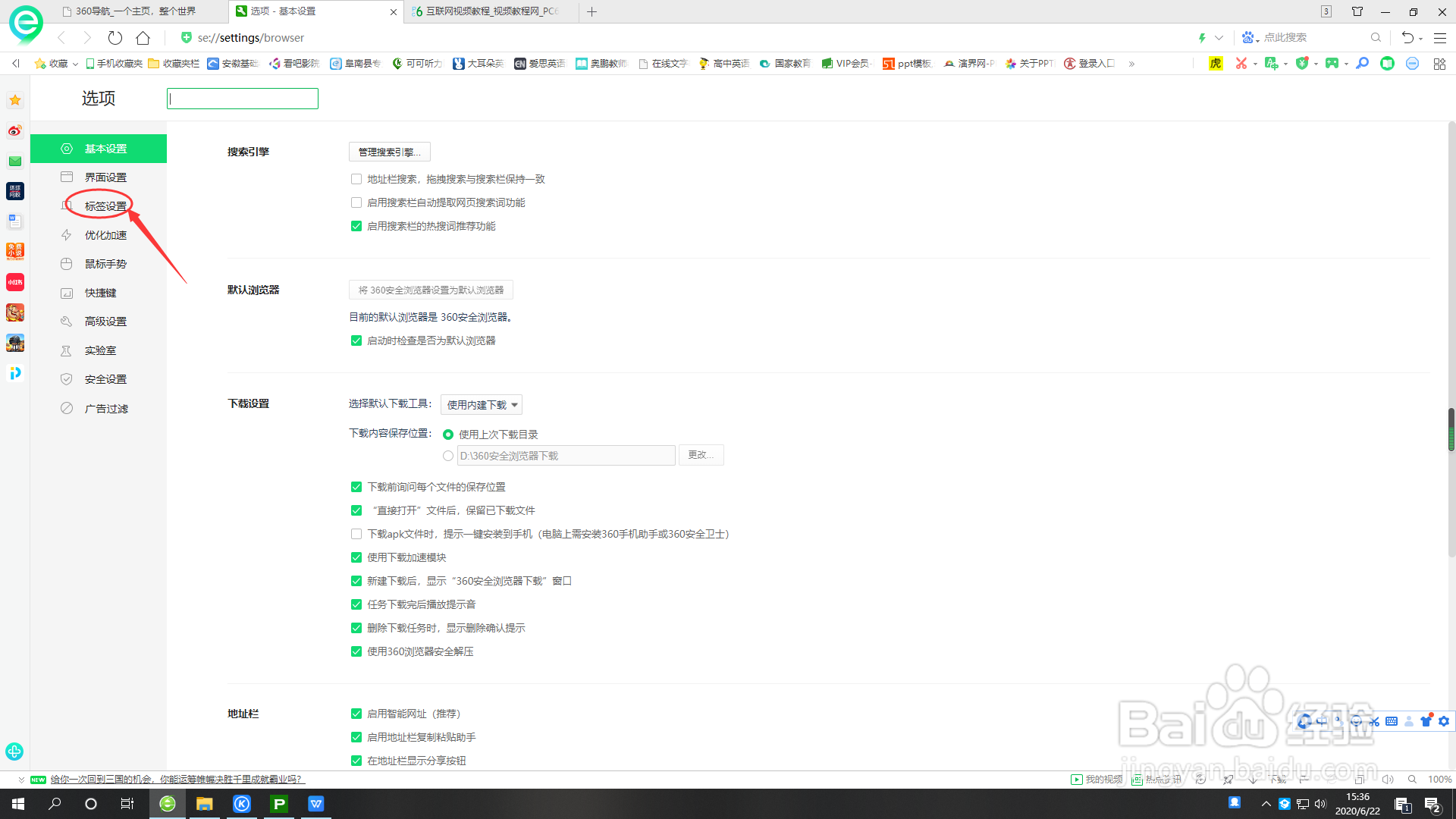The height and width of the screenshot is (819, 1456).
Task: Disable 使用下载加速模块 option
Action: (x=356, y=557)
